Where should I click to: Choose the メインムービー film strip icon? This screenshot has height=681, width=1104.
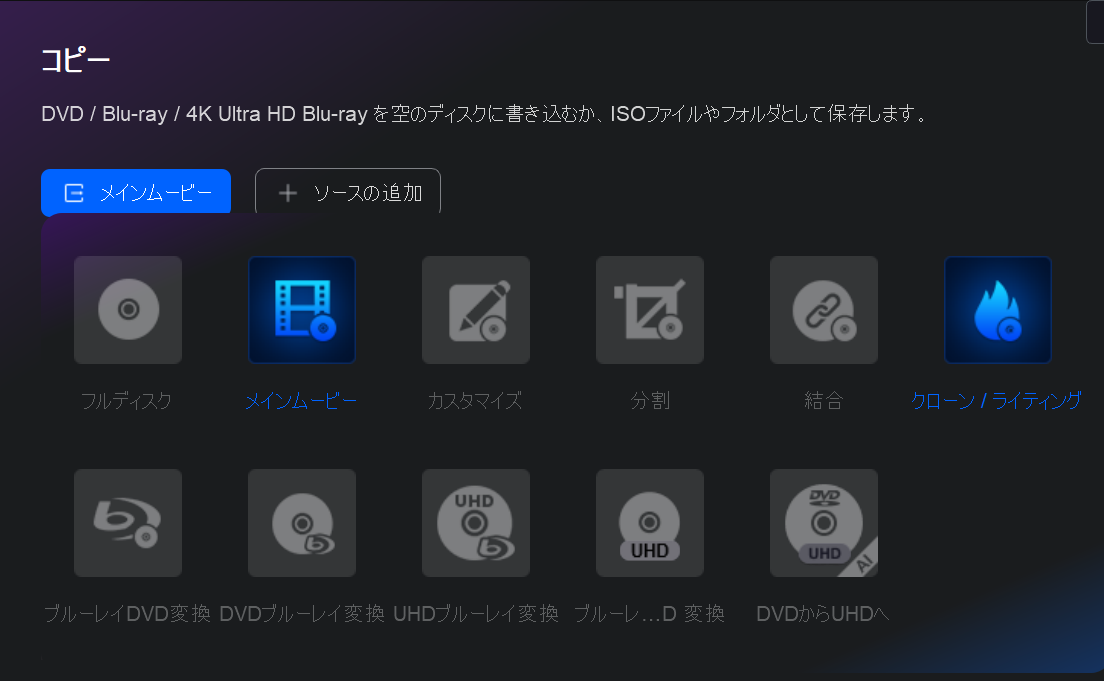[x=302, y=310]
